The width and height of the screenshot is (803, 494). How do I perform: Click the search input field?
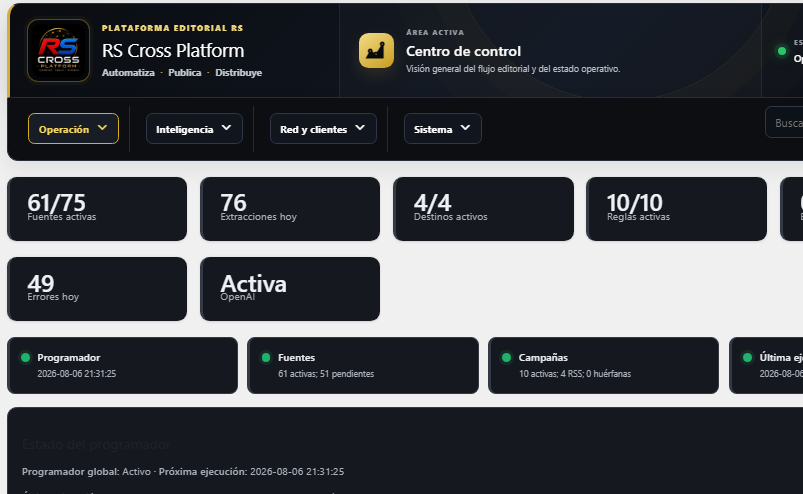click(x=784, y=123)
